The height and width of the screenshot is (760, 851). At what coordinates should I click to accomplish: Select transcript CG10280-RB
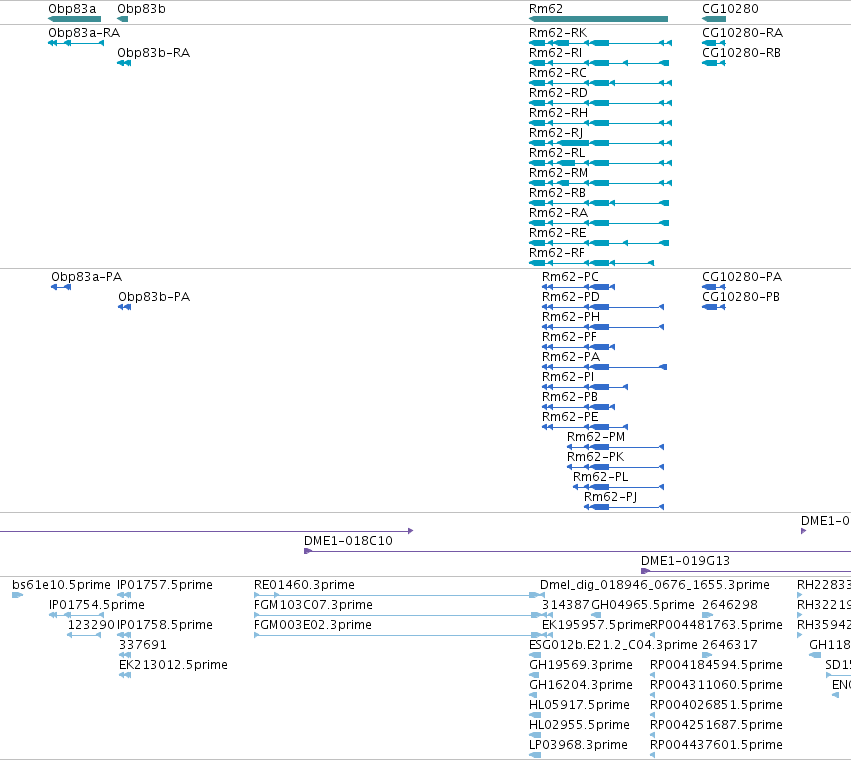(x=714, y=63)
